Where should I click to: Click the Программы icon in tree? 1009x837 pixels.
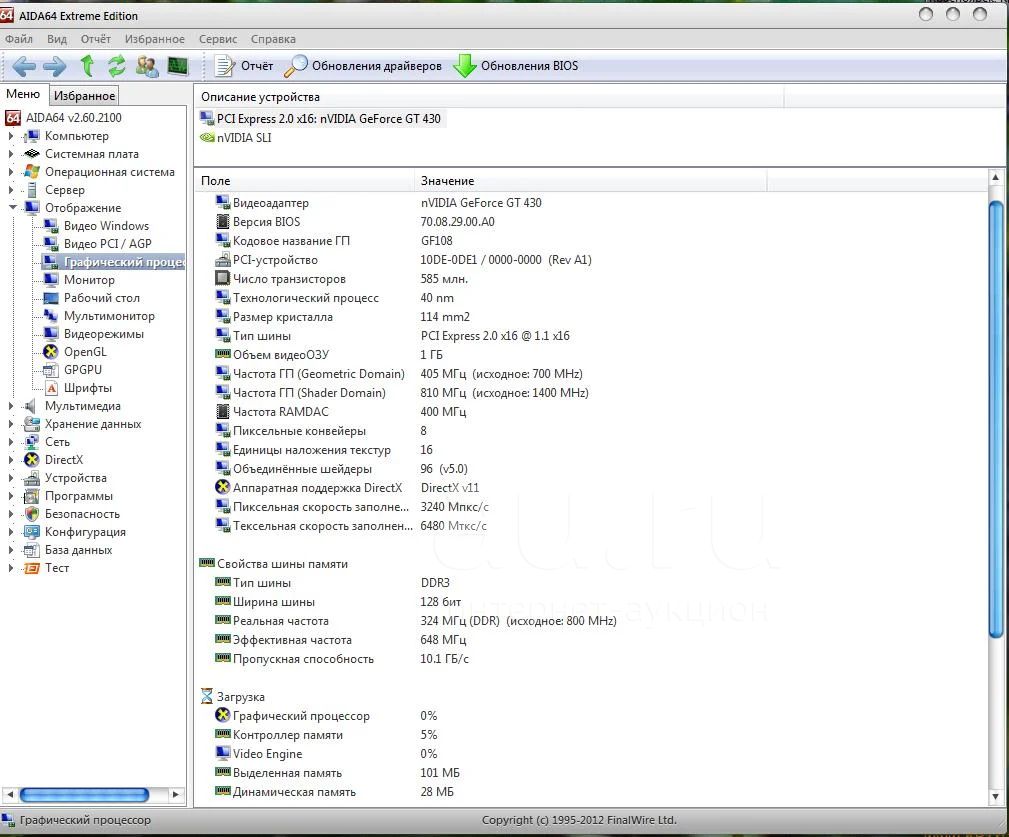point(32,496)
